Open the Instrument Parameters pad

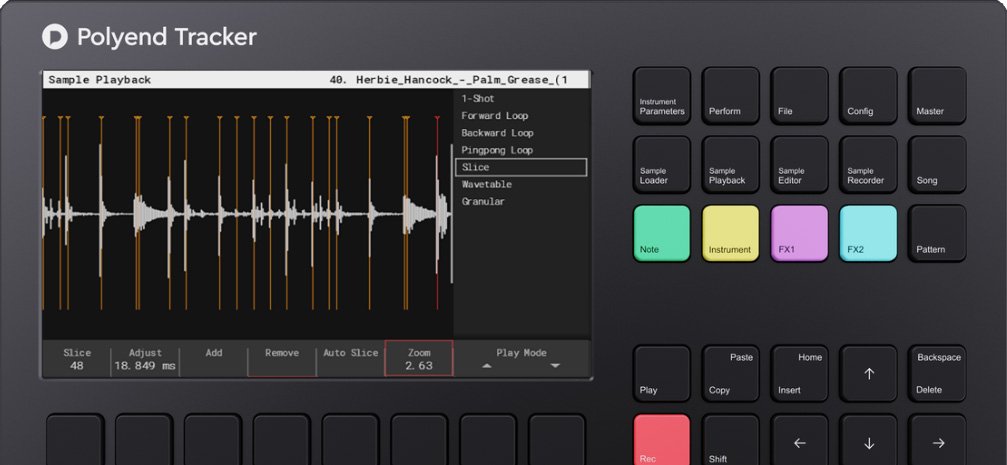tap(662, 96)
